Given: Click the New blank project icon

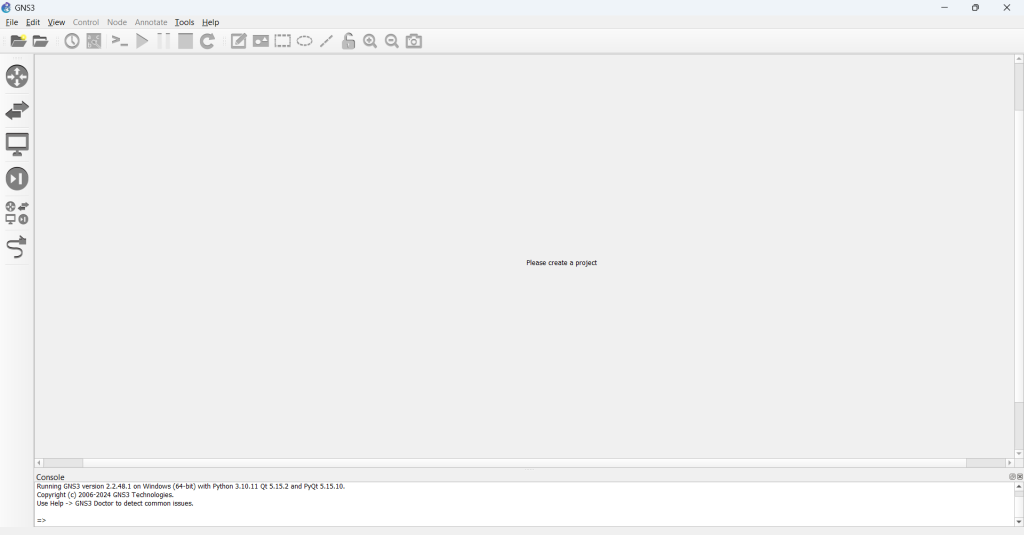Looking at the screenshot, I should 18,42.
